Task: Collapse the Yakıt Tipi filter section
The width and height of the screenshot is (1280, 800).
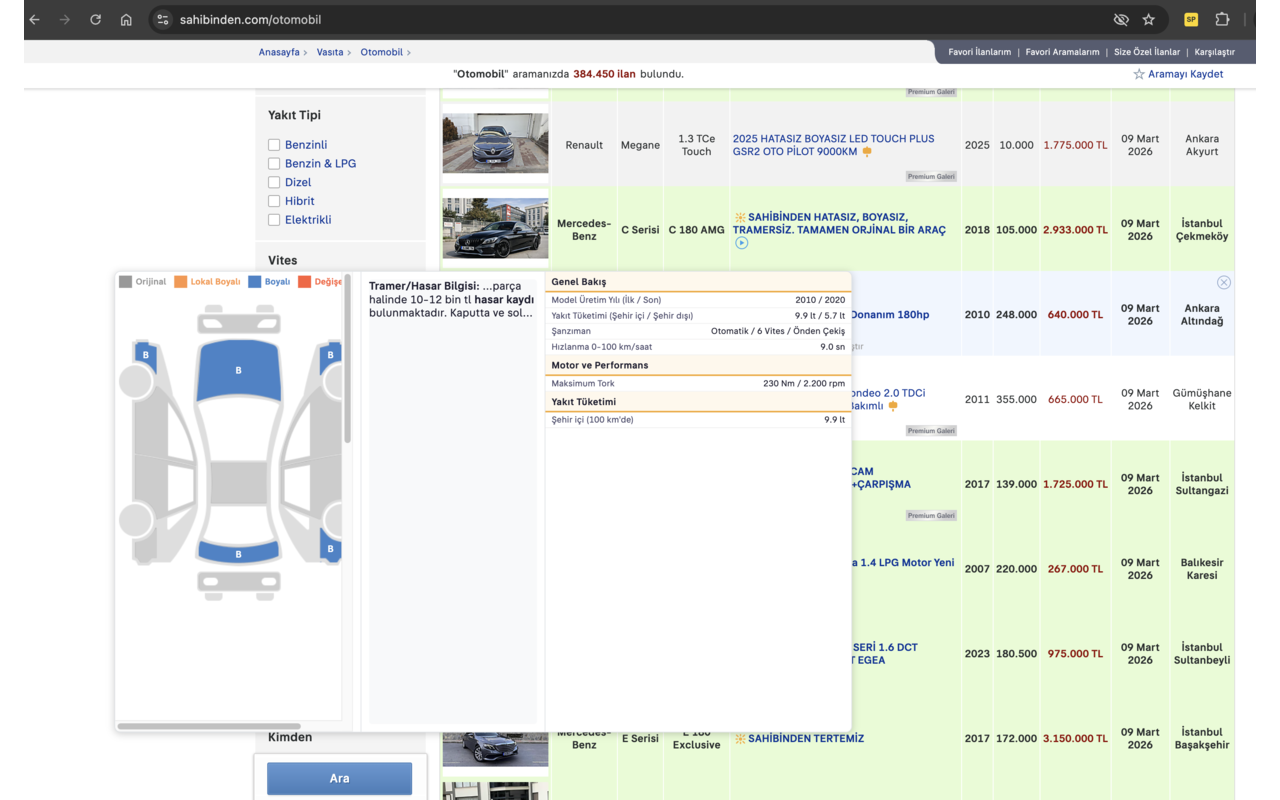Action: pos(294,115)
